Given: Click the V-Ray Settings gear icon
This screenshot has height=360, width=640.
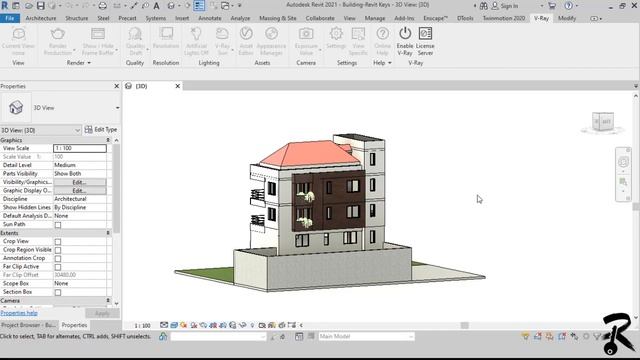Looking at the screenshot, I should (x=336, y=33).
